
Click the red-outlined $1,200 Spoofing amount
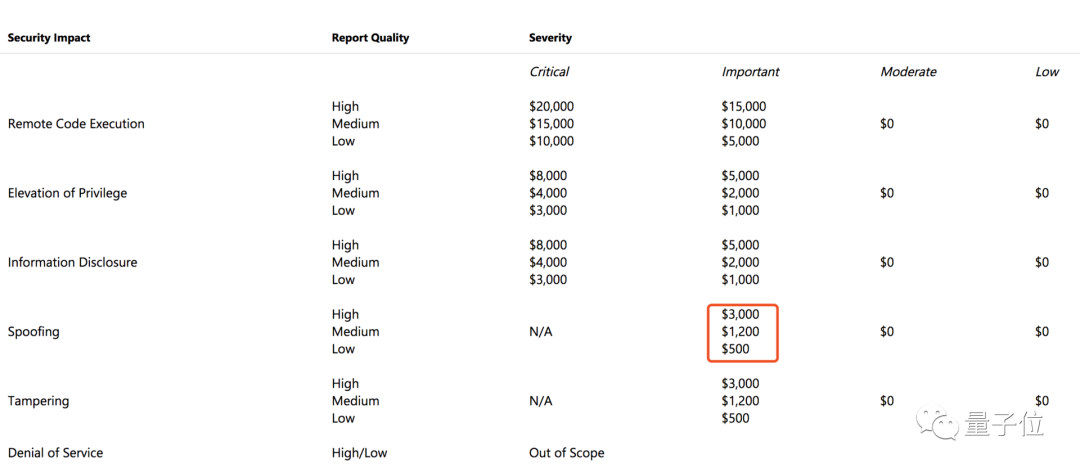click(740, 332)
